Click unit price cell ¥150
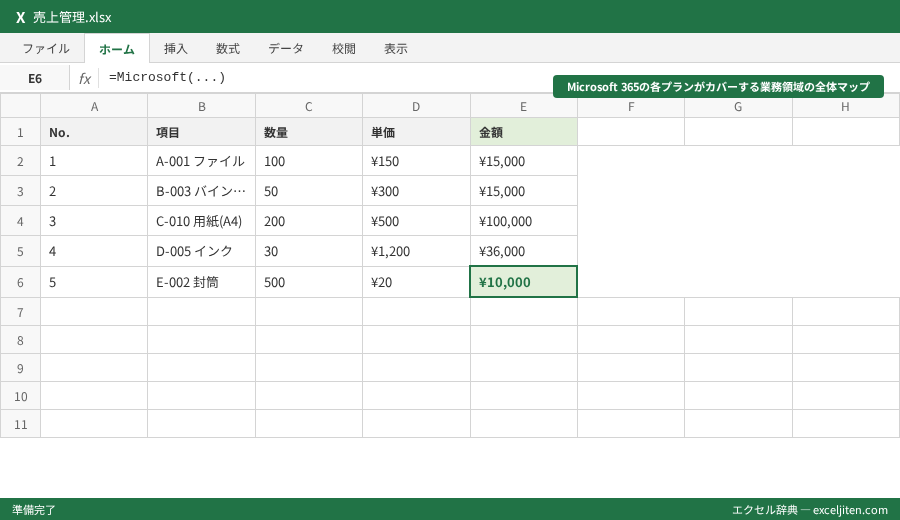Viewport: 900px width, 520px height. coord(416,161)
